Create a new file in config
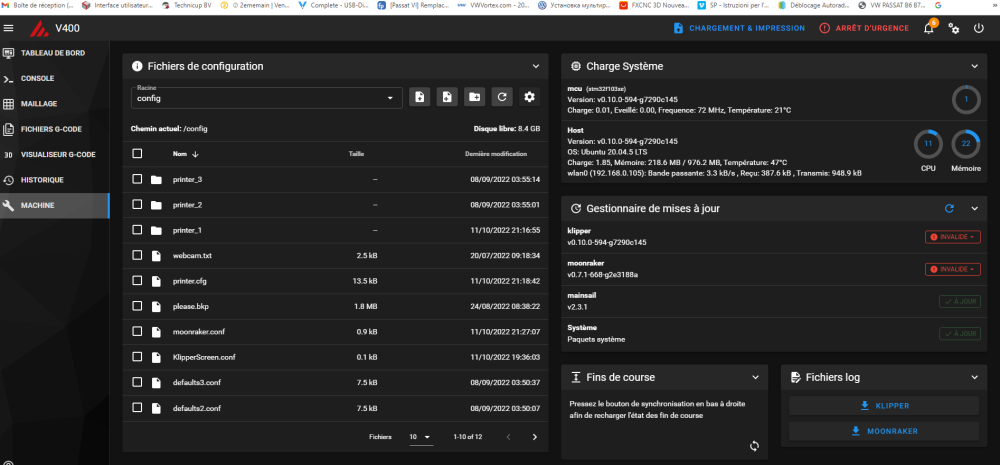The image size is (1000, 465). pos(447,97)
